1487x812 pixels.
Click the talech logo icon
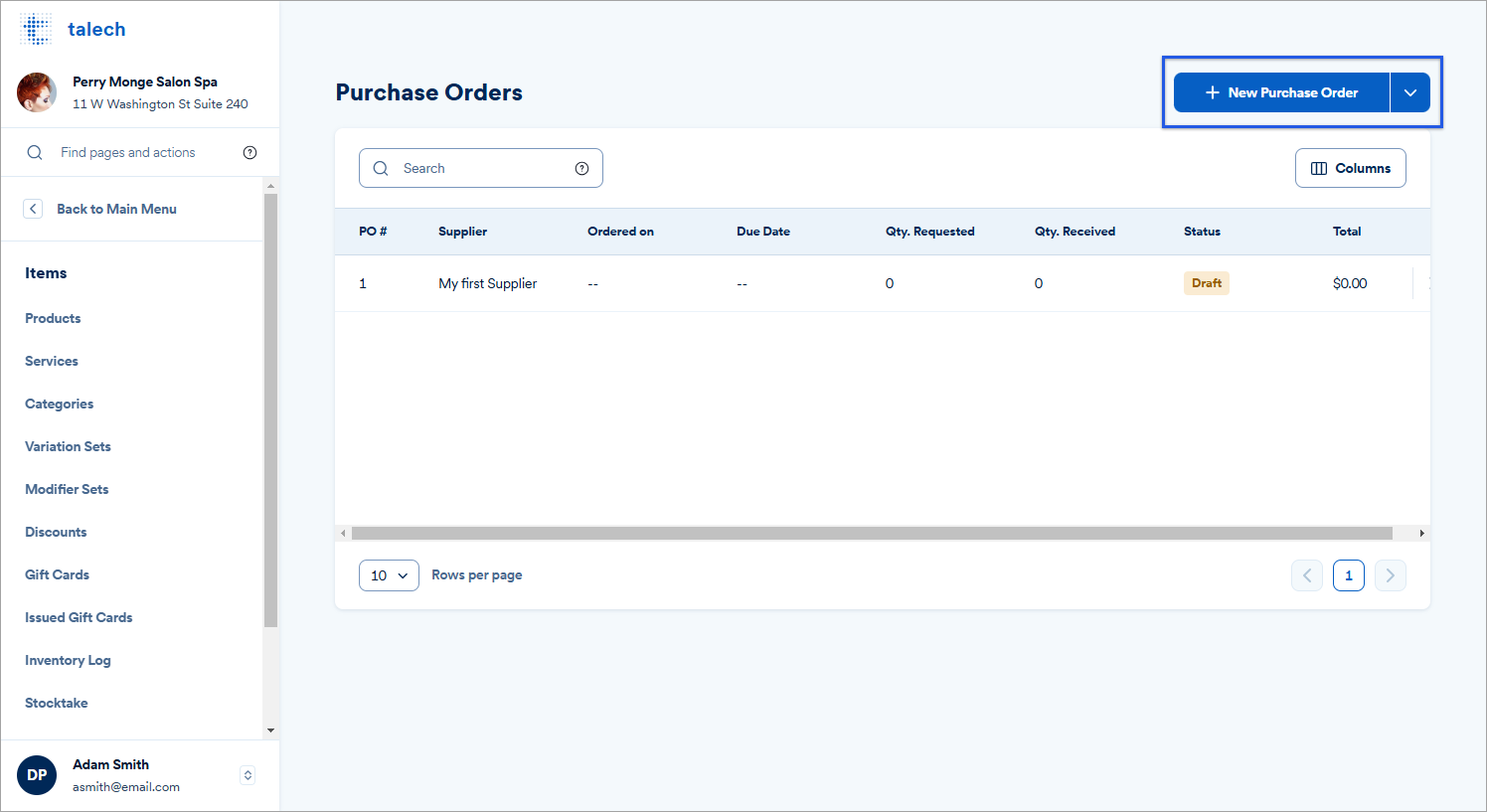pyautogui.click(x=36, y=28)
